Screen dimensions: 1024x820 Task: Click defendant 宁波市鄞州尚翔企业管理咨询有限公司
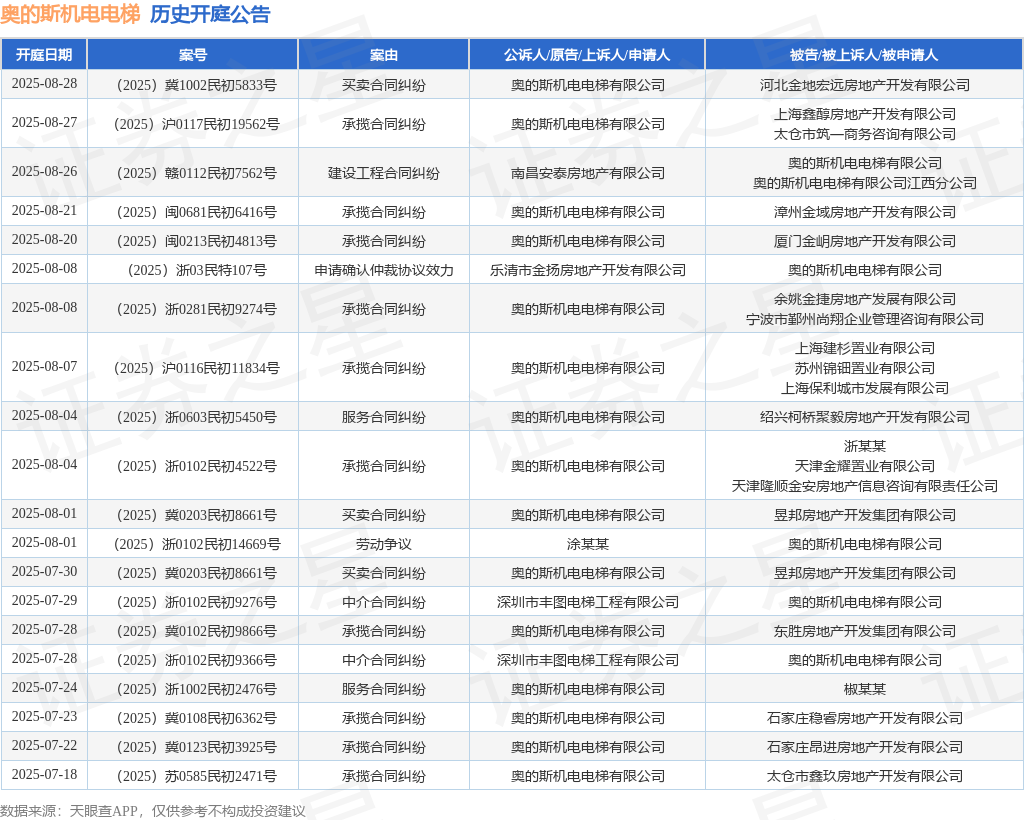pyautogui.click(x=864, y=319)
